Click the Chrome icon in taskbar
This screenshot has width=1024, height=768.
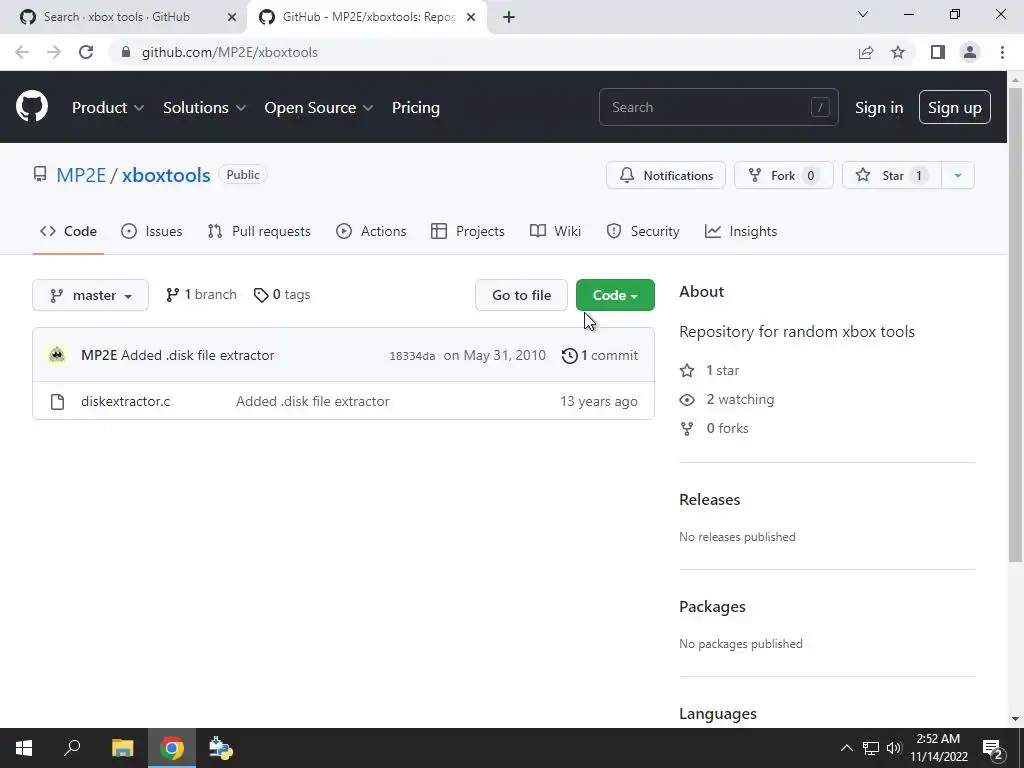(x=172, y=748)
